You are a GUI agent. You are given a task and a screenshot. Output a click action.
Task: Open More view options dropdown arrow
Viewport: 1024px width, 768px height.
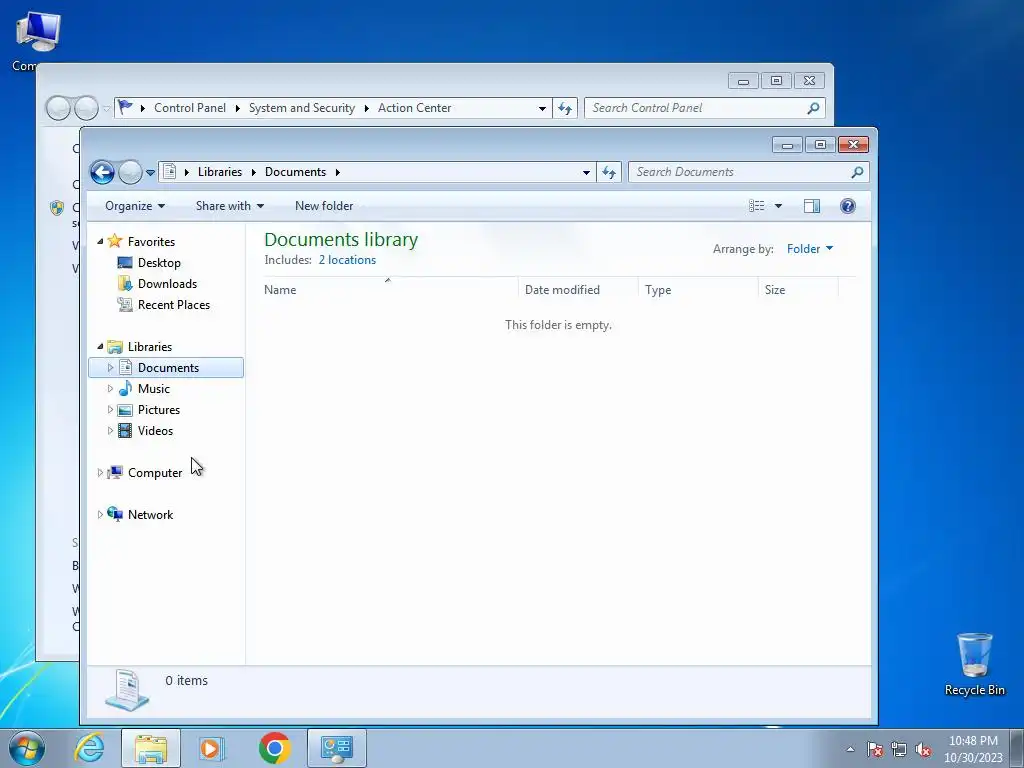778,206
